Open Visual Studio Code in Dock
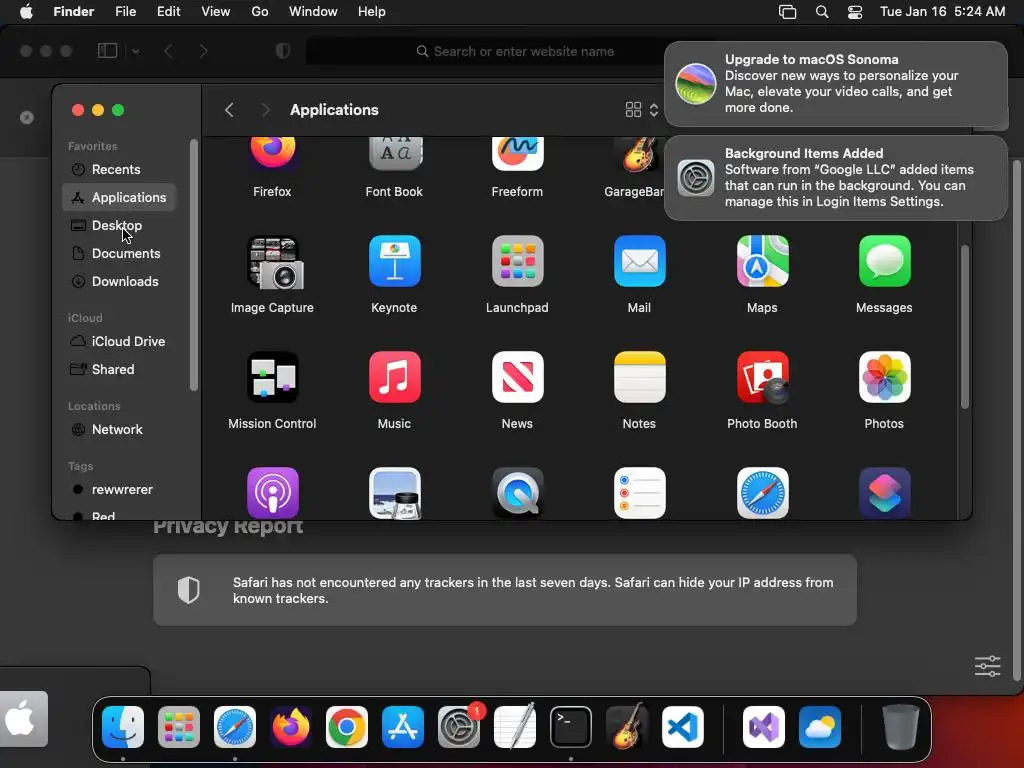1024x768 pixels. click(x=682, y=727)
